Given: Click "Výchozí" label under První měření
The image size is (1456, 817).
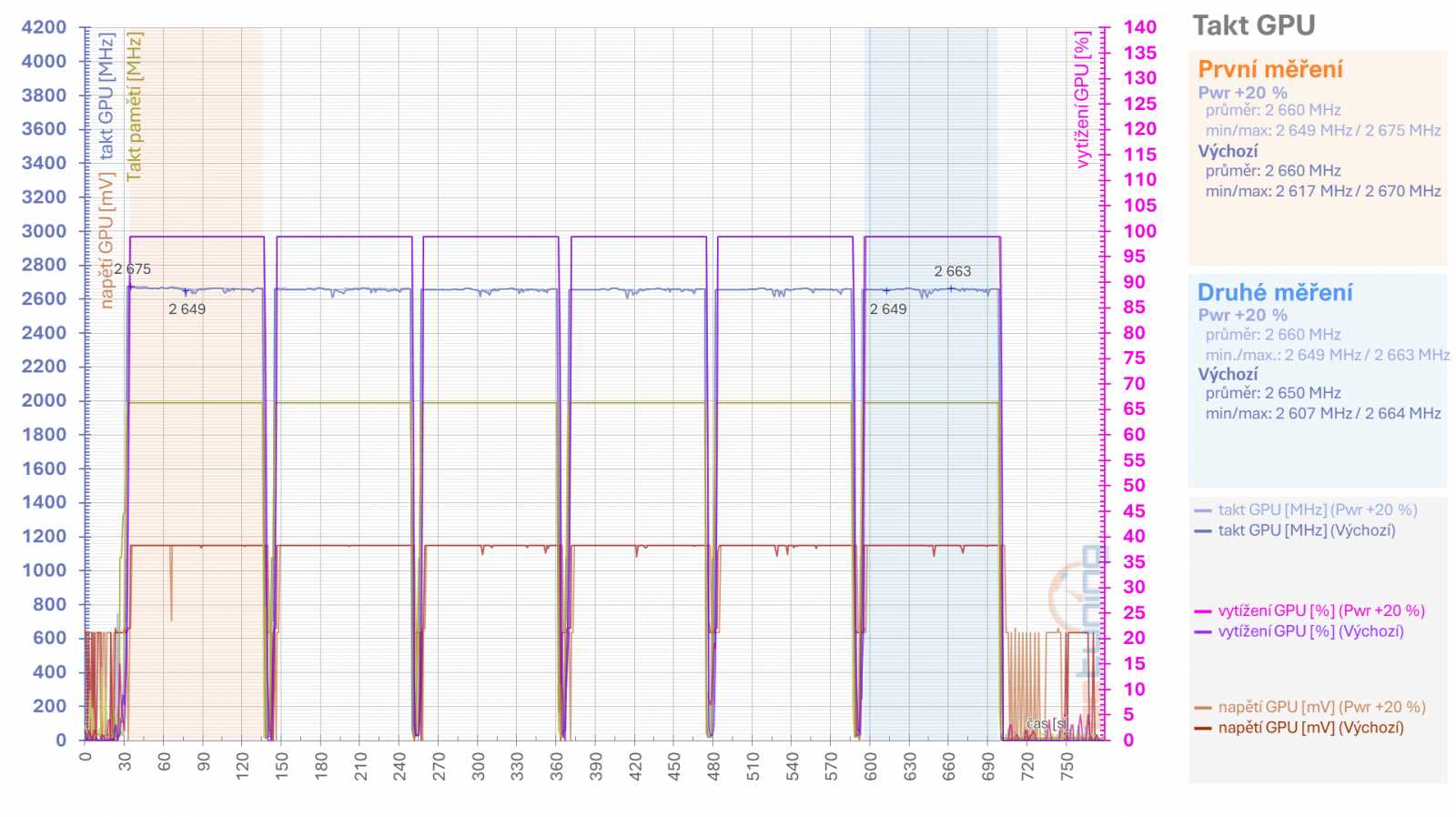Looking at the screenshot, I should [x=1228, y=151].
